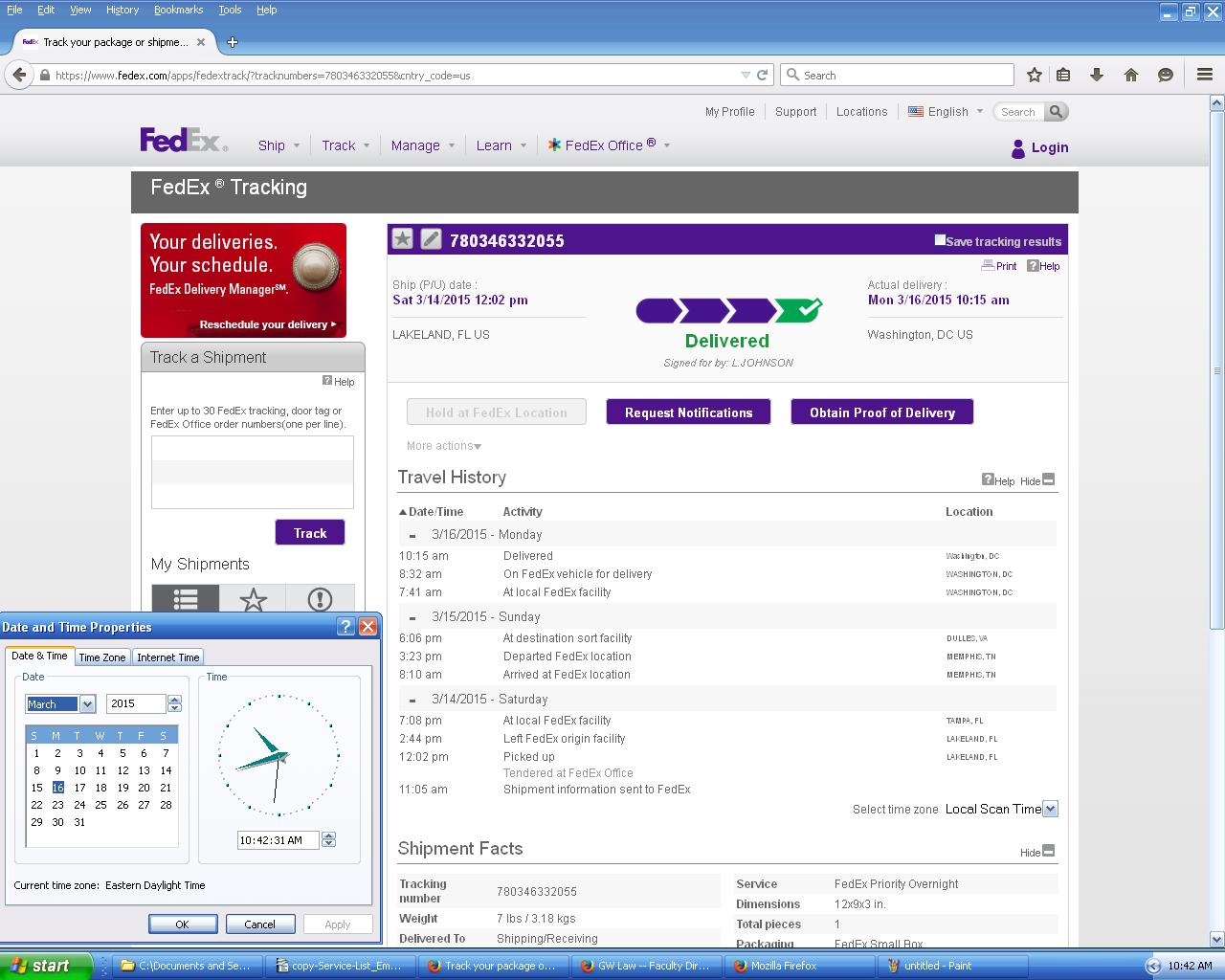Collapse the 3/14/2015 Saturday group
Image resolution: width=1225 pixels, height=980 pixels.
tap(412, 701)
